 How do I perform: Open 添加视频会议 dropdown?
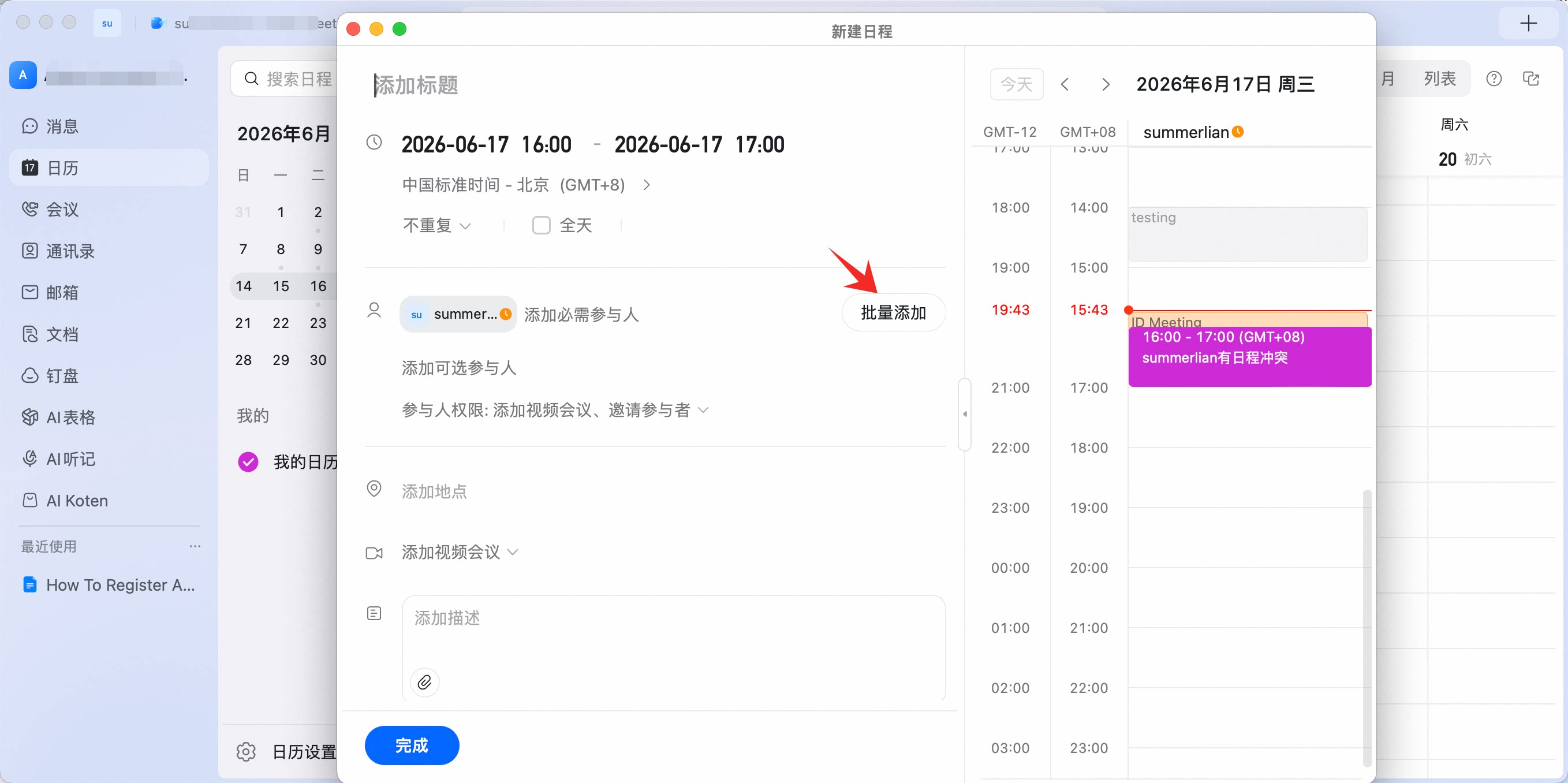click(460, 552)
